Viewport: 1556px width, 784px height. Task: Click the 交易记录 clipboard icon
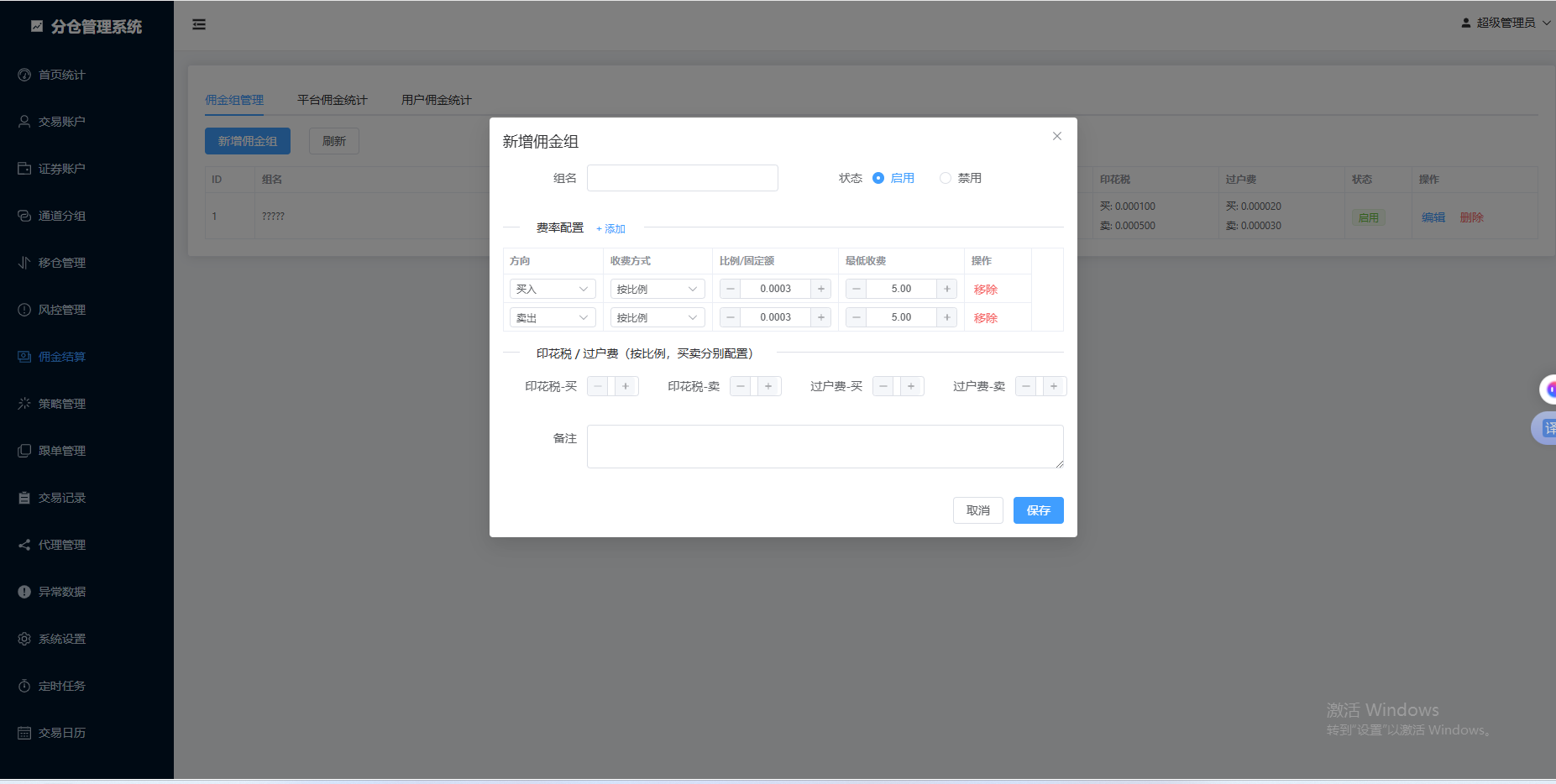tap(24, 498)
